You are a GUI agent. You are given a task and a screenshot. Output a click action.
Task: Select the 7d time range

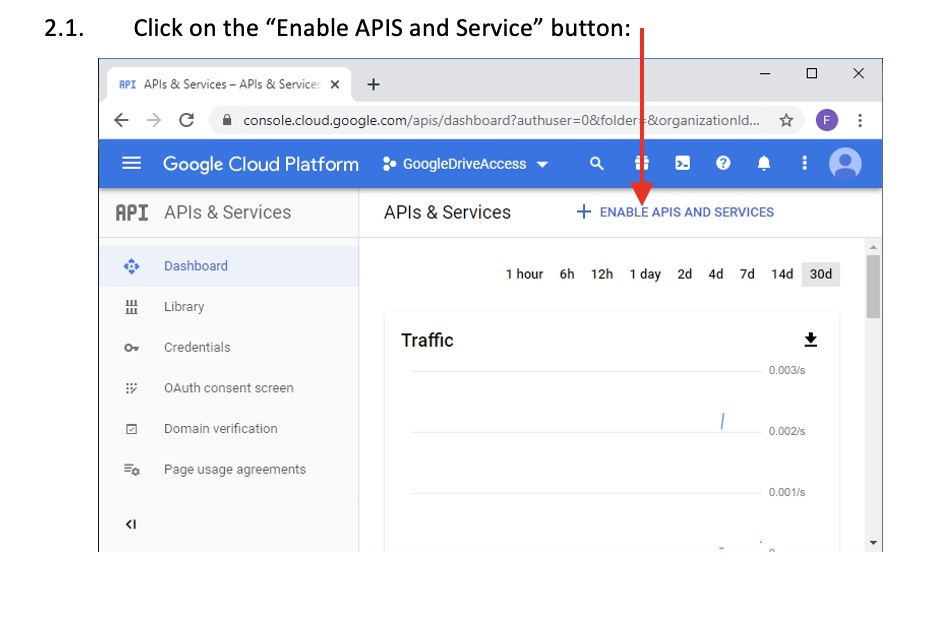pyautogui.click(x=747, y=274)
